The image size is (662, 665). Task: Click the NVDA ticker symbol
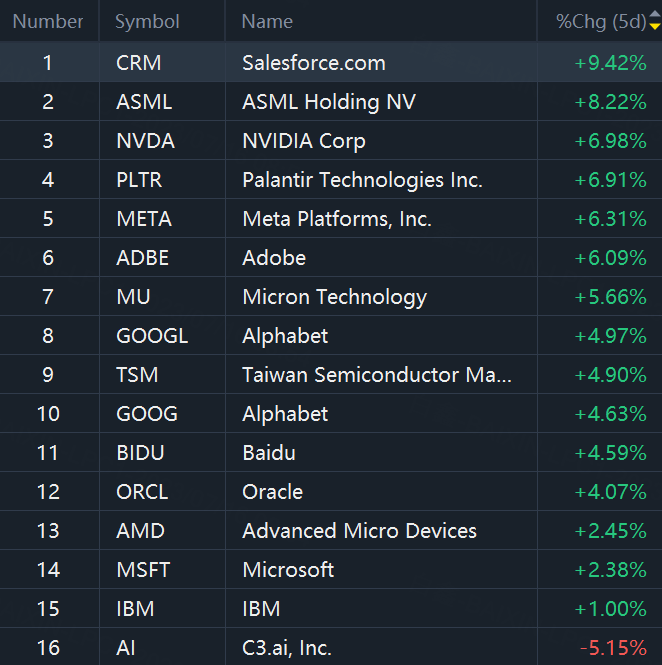[145, 141]
